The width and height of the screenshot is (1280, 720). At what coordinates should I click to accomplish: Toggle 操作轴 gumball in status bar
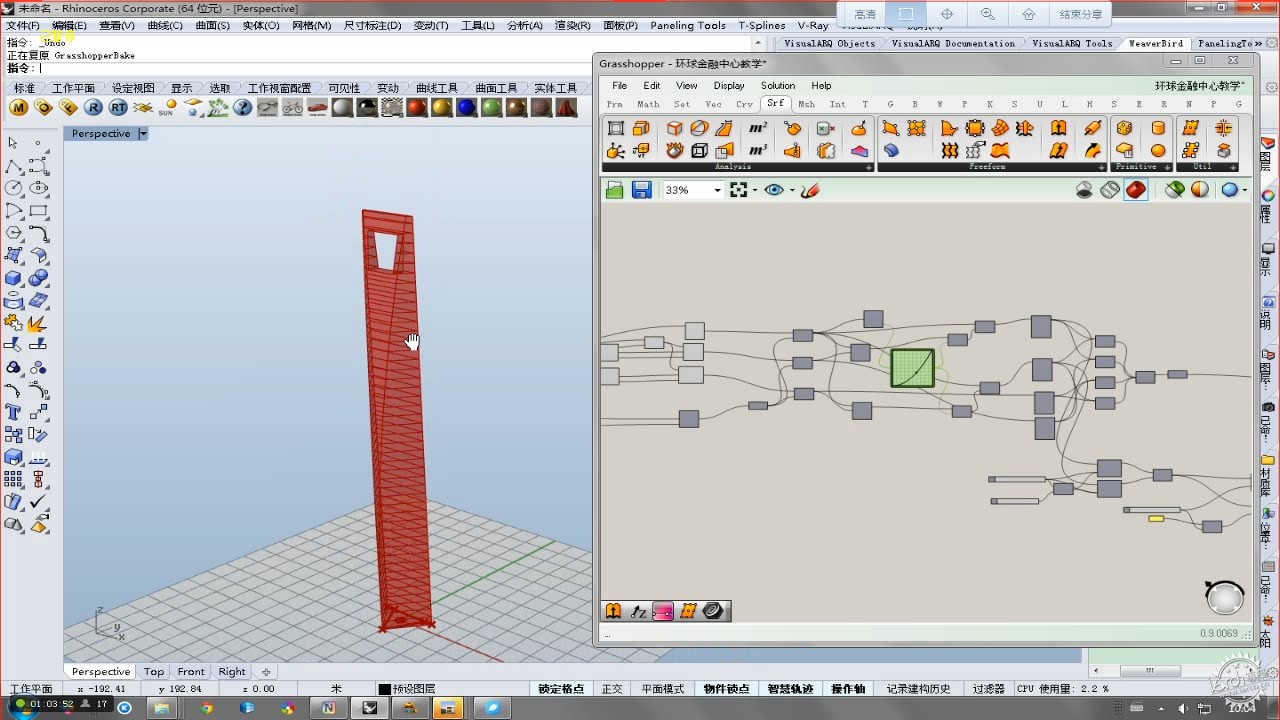click(848, 689)
